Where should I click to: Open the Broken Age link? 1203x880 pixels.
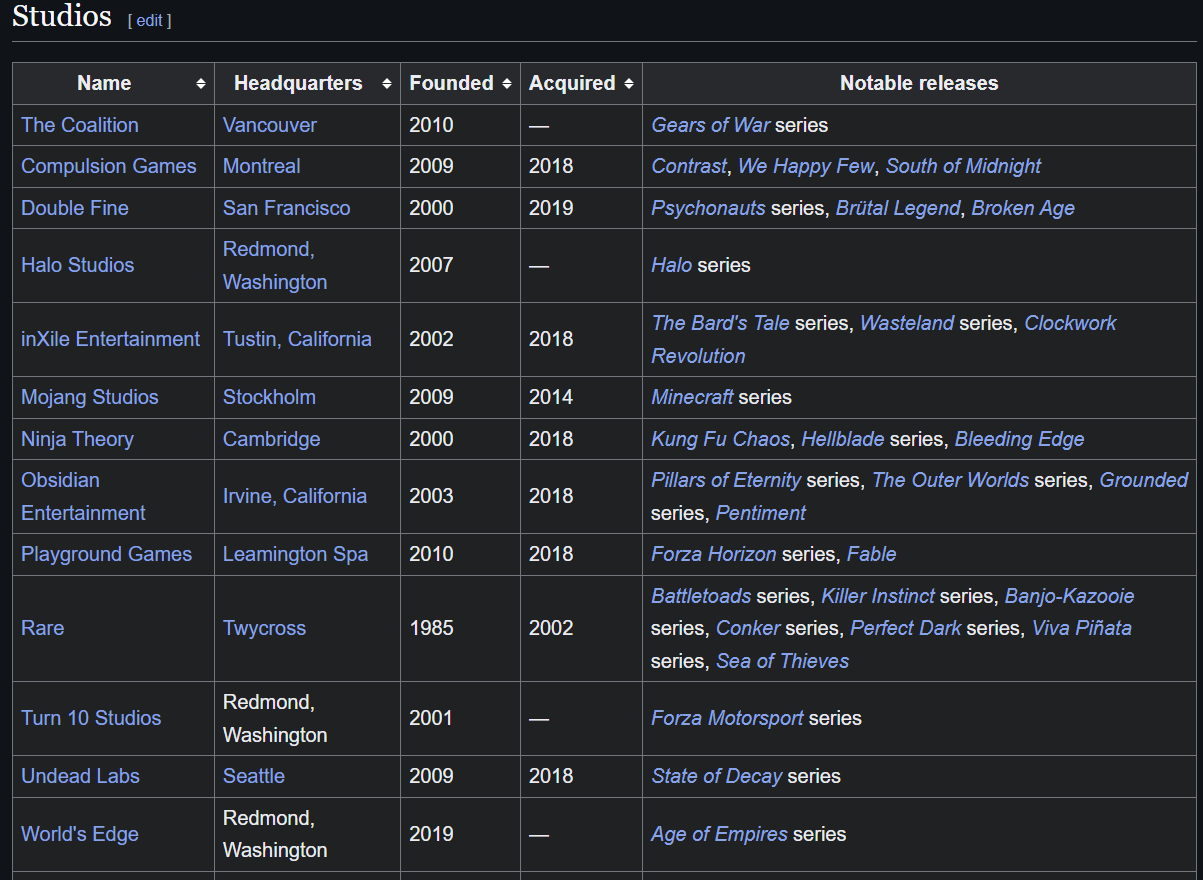pyautogui.click(x=1023, y=208)
